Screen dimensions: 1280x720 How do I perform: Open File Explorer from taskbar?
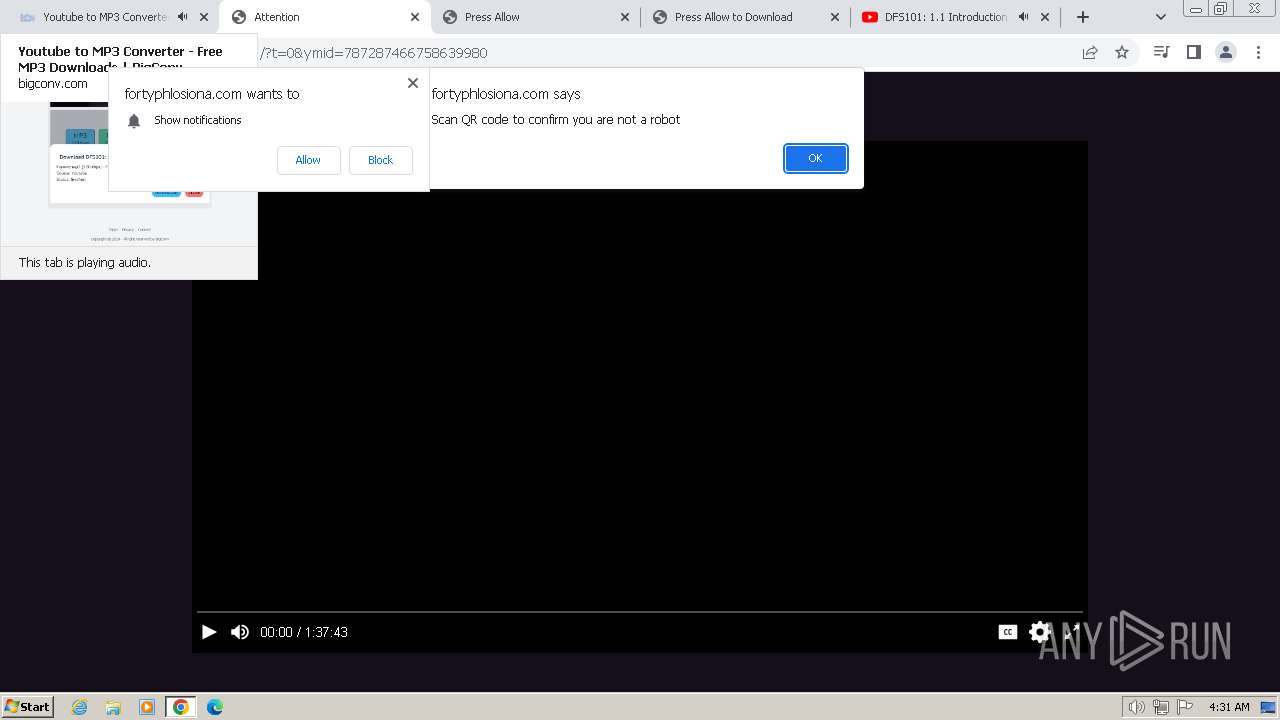pos(113,707)
